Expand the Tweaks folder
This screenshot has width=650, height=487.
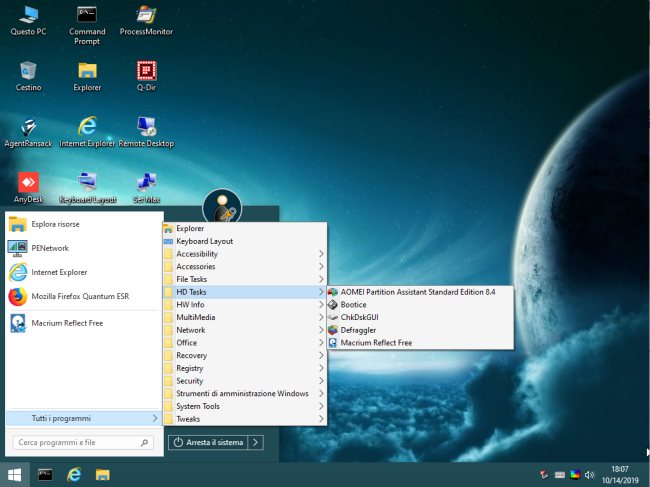(x=245, y=419)
